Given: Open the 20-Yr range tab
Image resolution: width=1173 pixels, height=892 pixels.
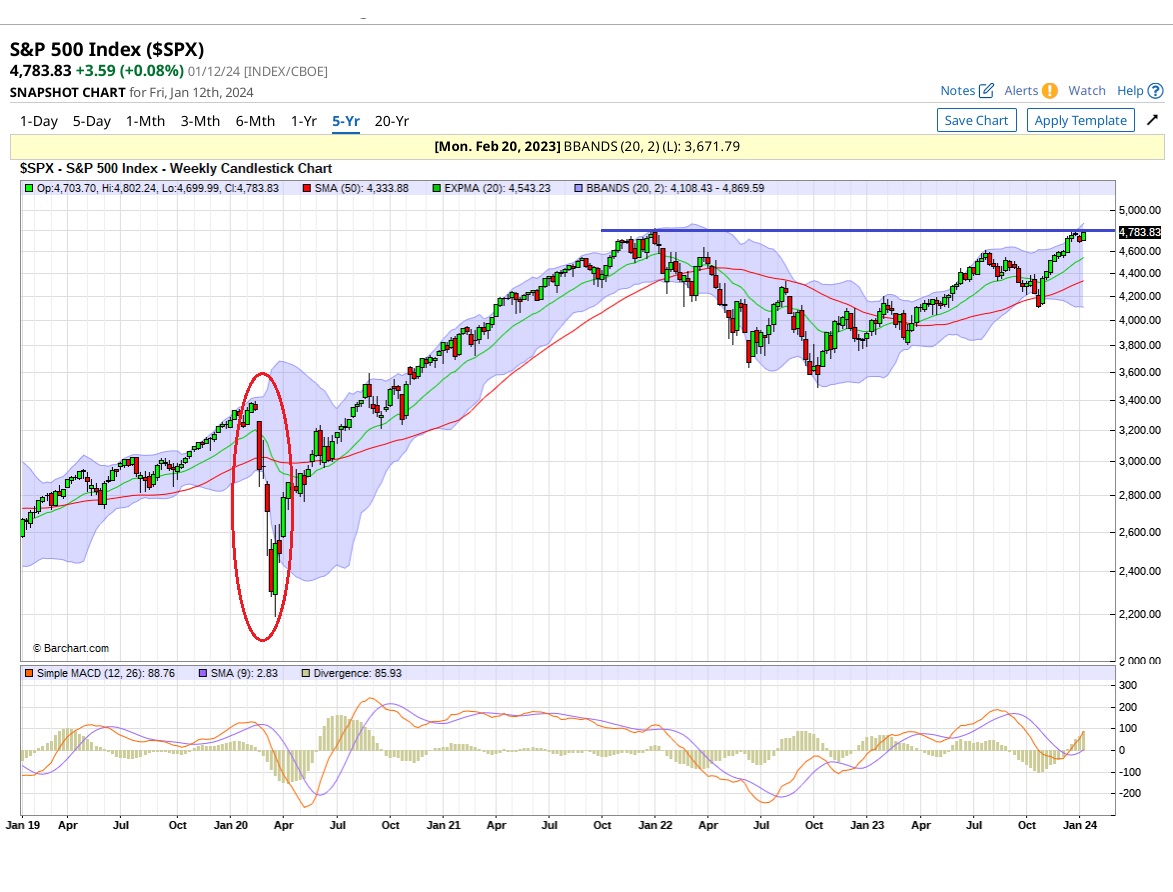Looking at the screenshot, I should pos(391,120).
